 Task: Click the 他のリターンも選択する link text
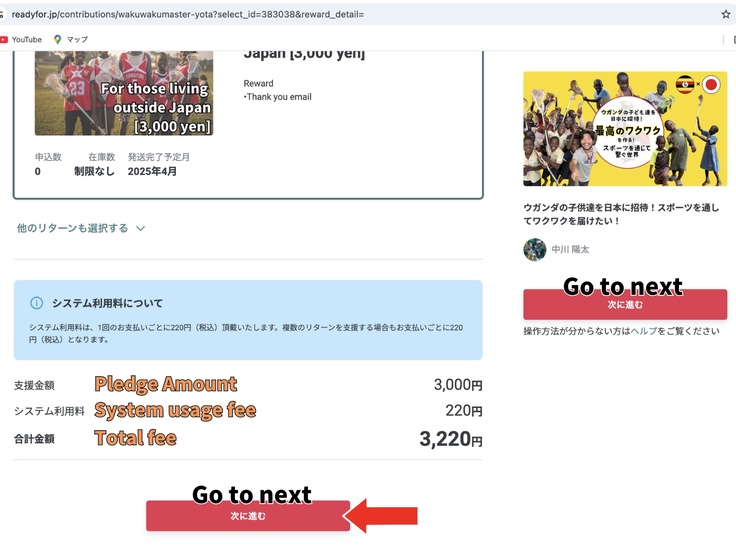(72, 228)
